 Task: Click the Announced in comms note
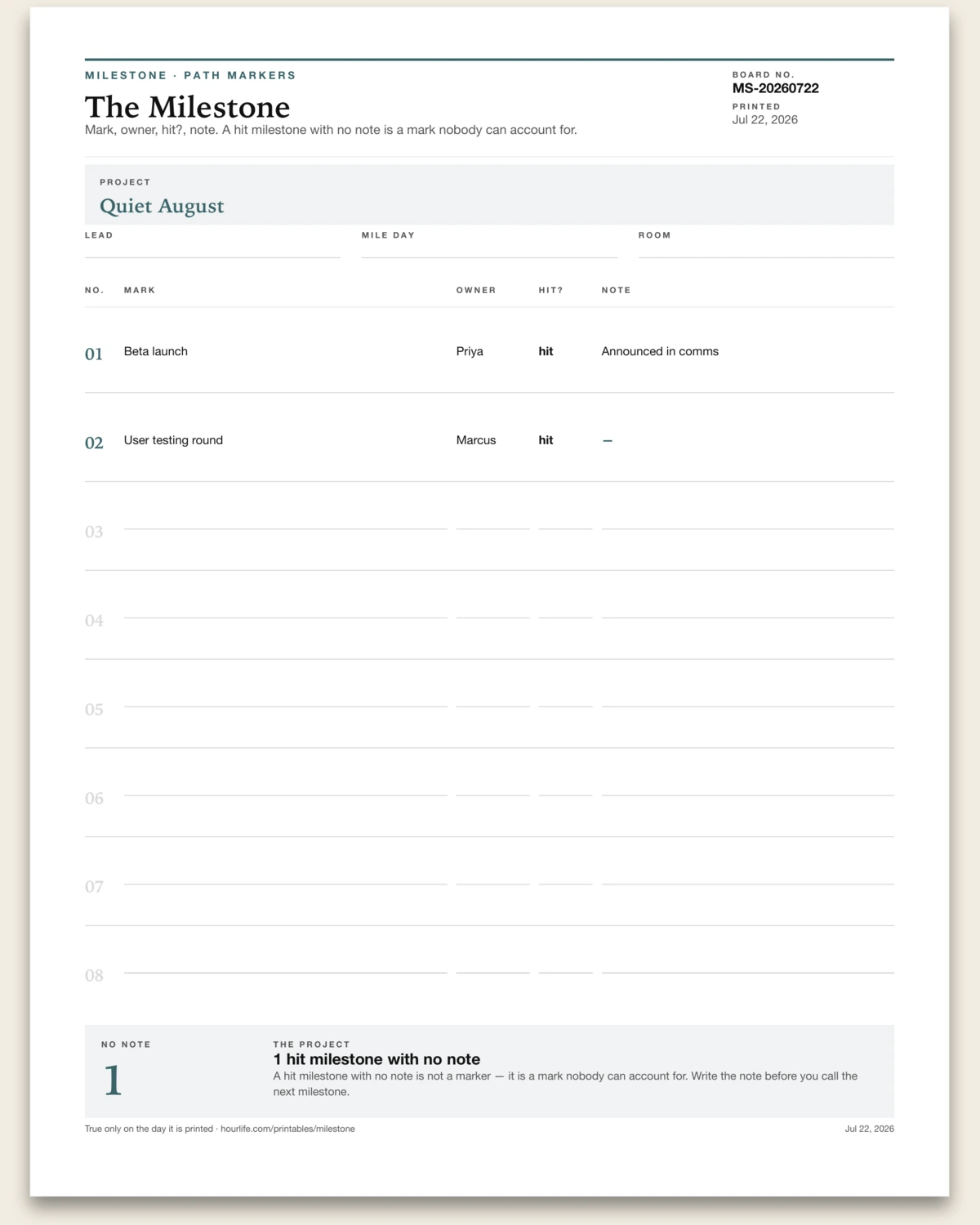[660, 351]
